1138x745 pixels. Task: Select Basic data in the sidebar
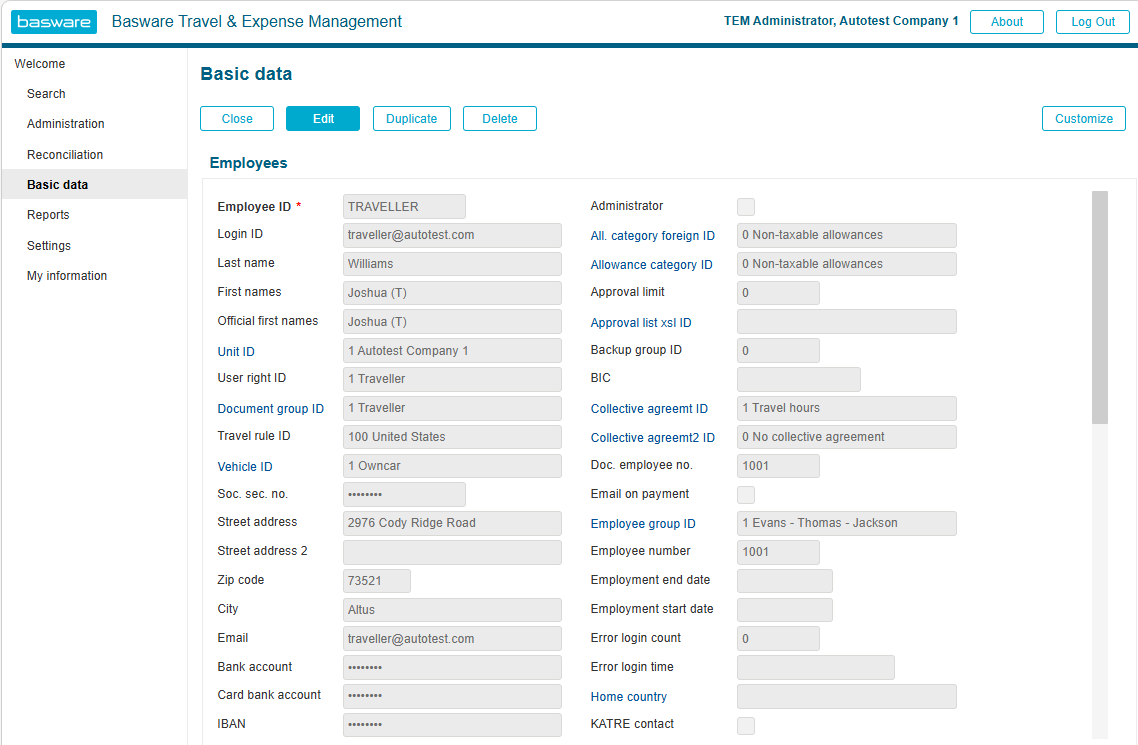94,184
